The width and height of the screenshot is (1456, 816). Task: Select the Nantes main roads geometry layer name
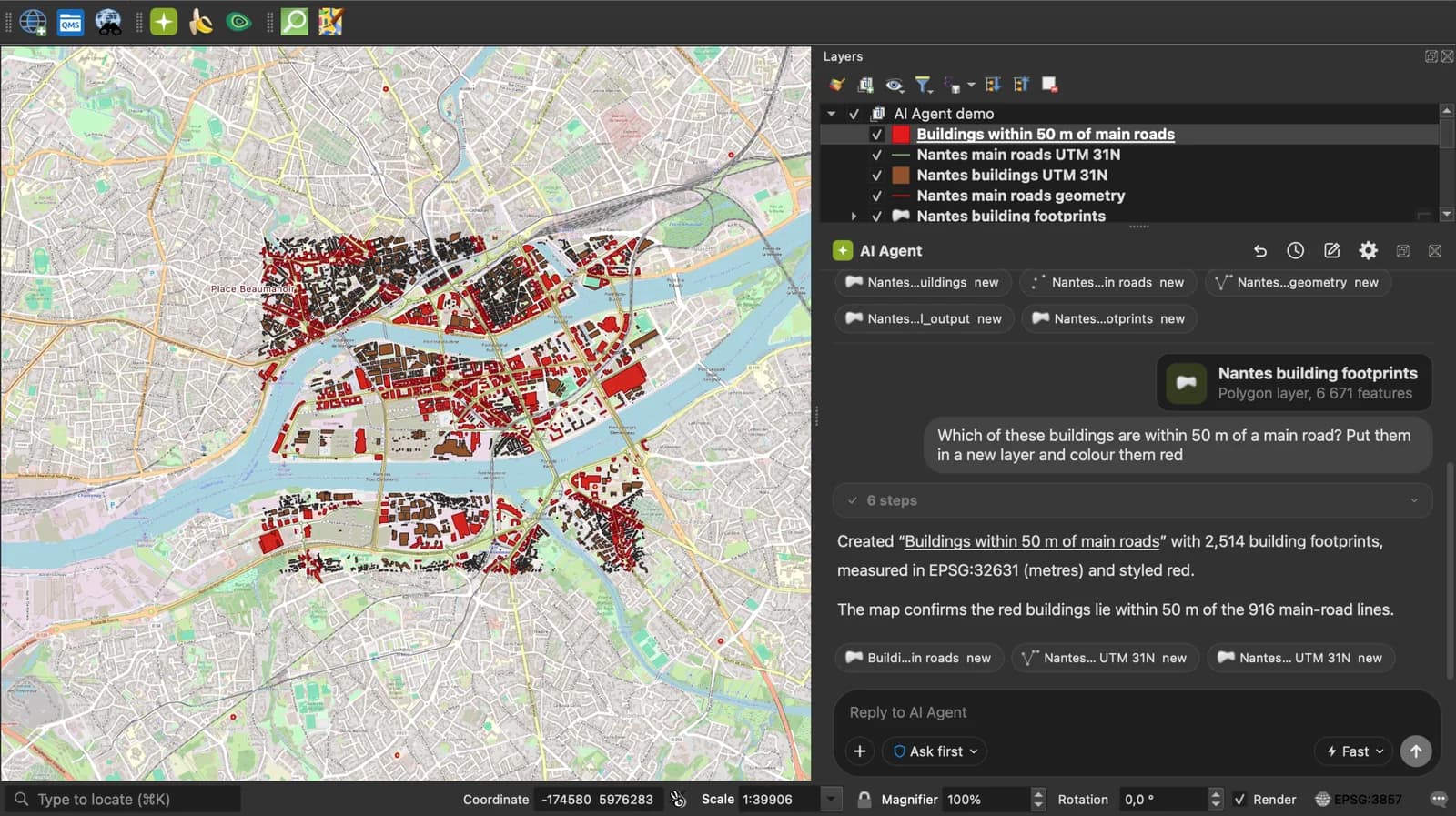point(1021,196)
